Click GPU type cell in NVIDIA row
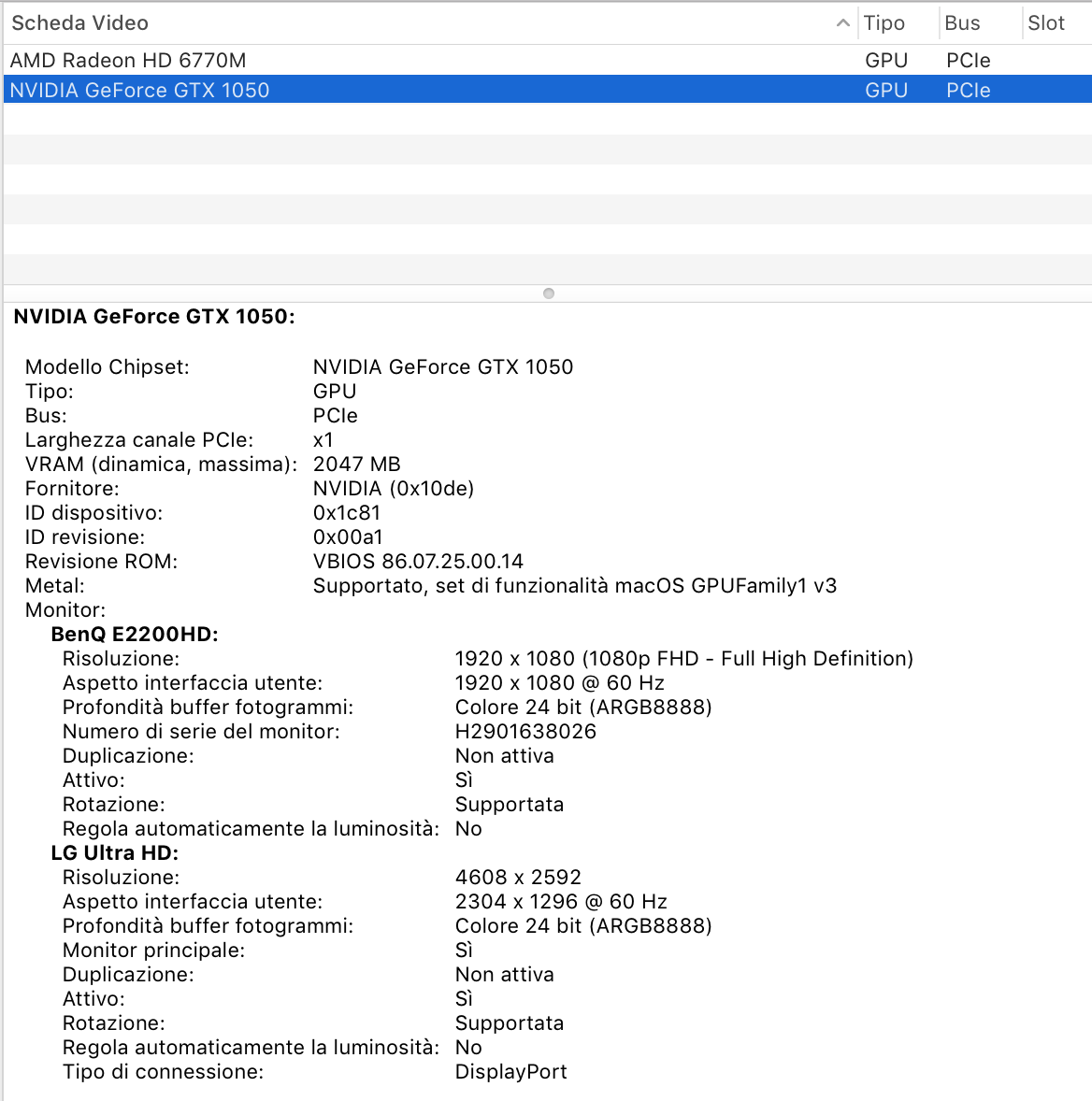 pos(886,91)
